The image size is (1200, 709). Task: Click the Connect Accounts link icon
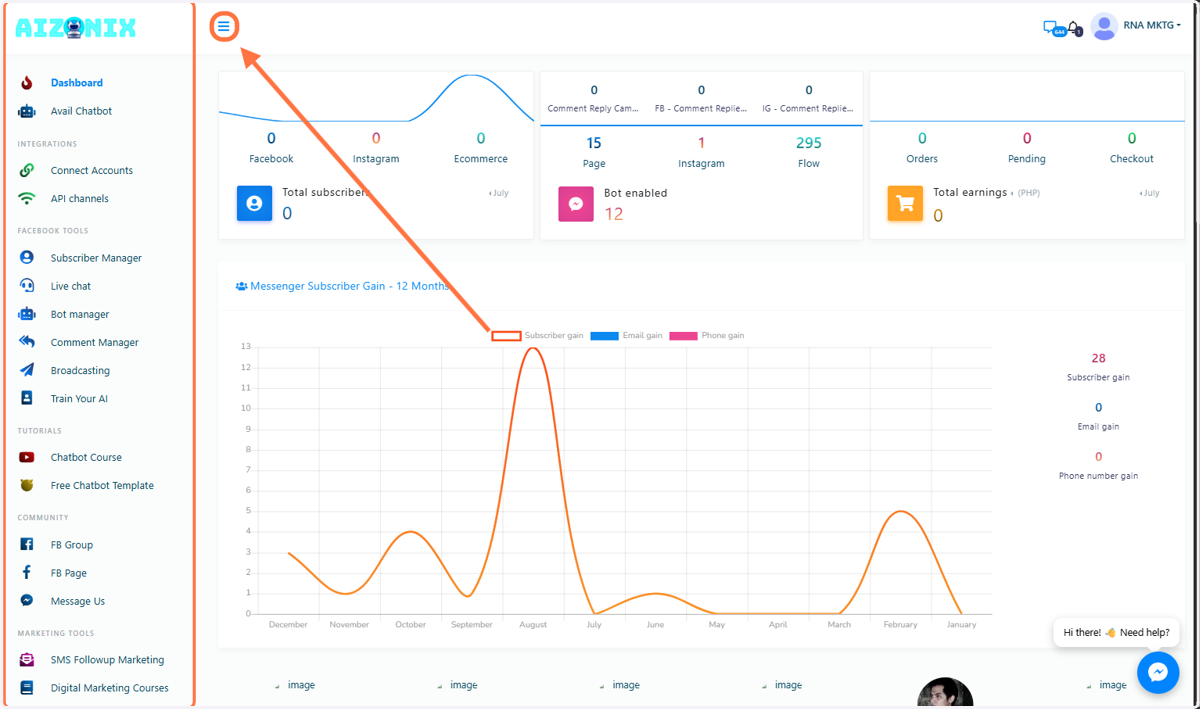coord(27,170)
